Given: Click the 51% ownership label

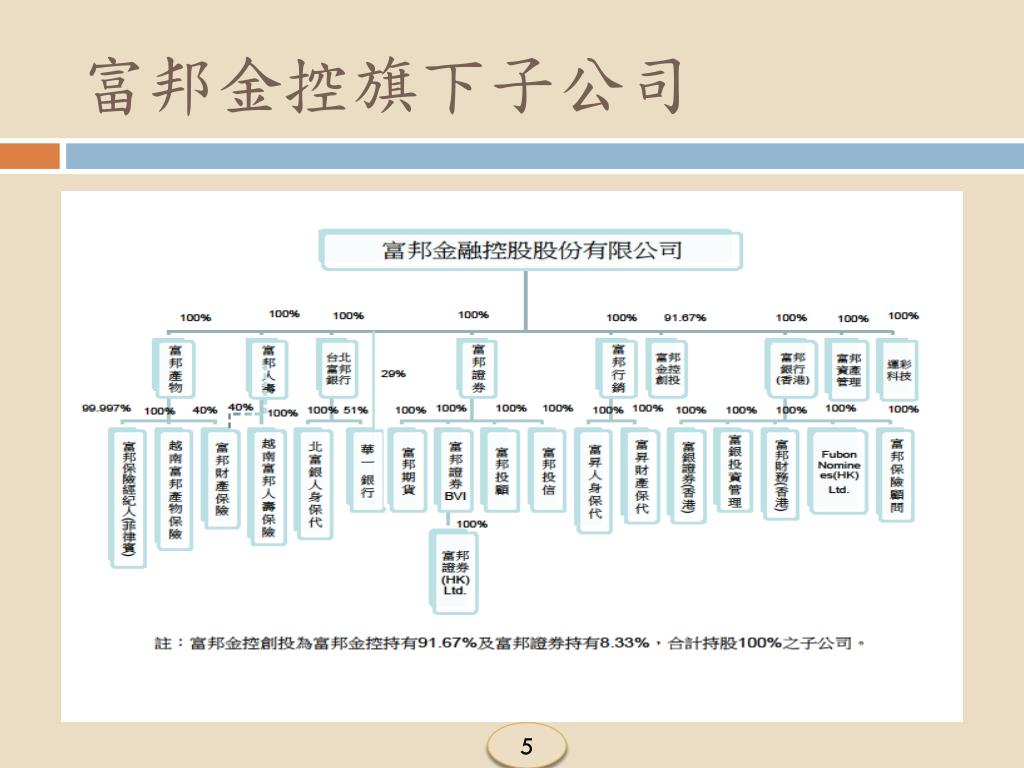Looking at the screenshot, I should 356,410.
